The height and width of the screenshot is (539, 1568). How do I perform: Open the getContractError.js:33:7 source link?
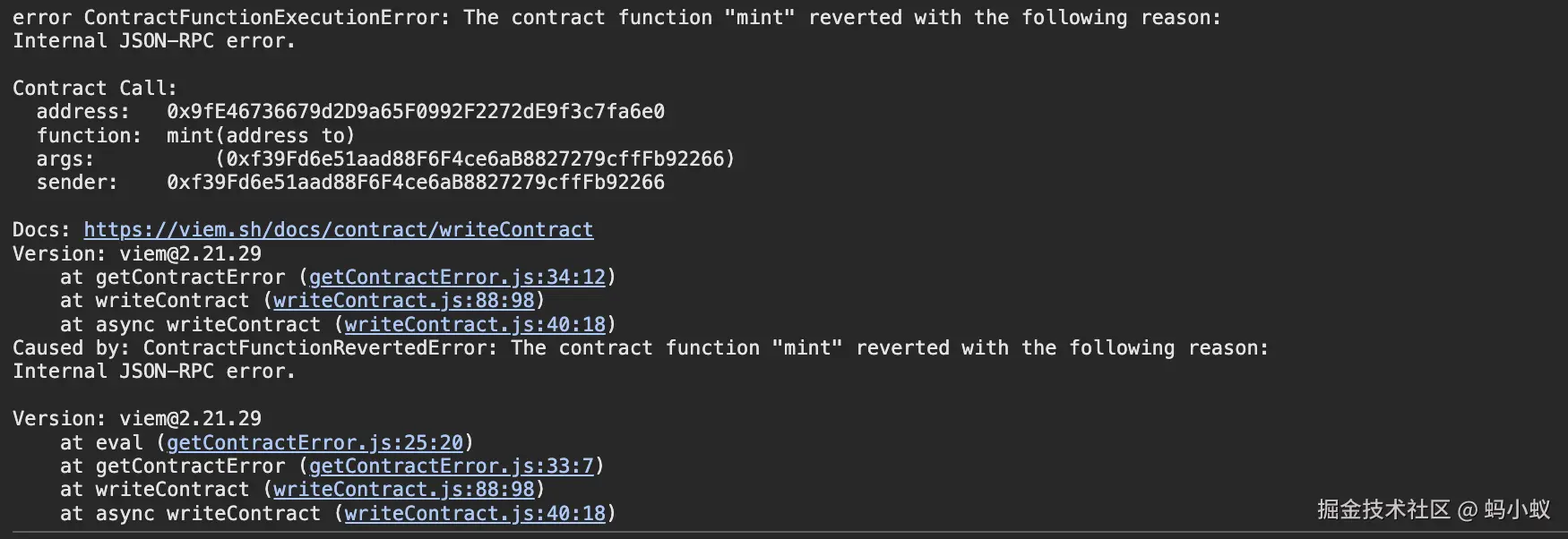tap(451, 466)
